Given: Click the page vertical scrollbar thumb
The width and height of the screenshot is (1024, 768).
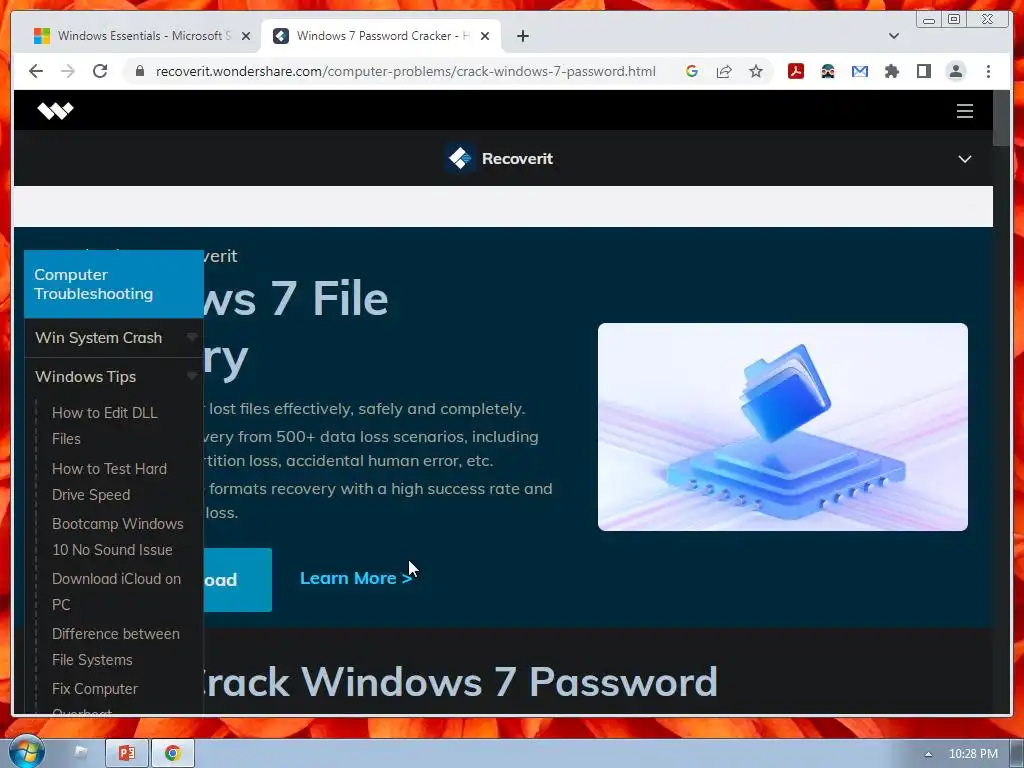Looking at the screenshot, I should pos(1001,119).
